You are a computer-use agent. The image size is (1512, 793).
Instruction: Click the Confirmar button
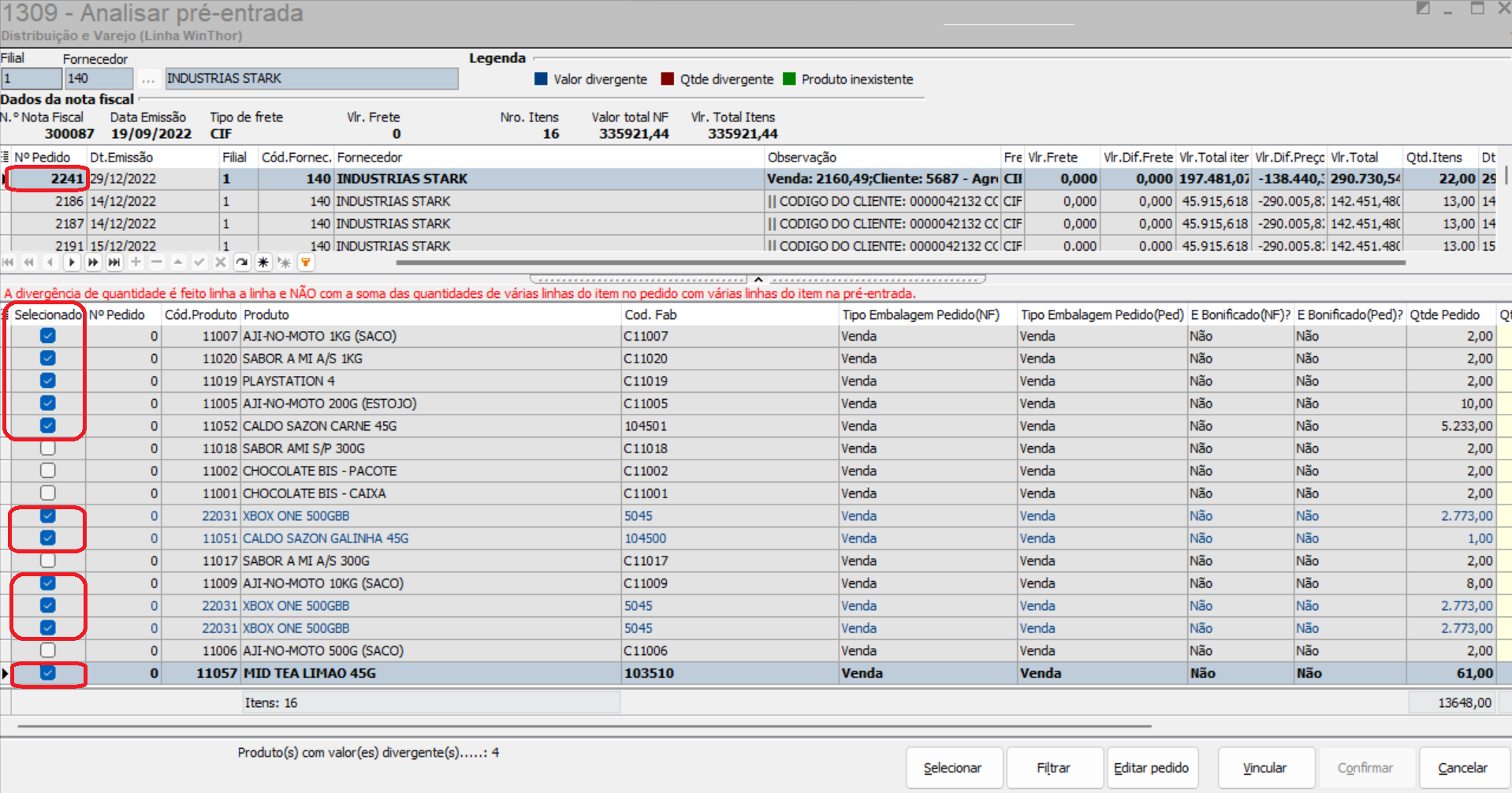pos(1365,768)
